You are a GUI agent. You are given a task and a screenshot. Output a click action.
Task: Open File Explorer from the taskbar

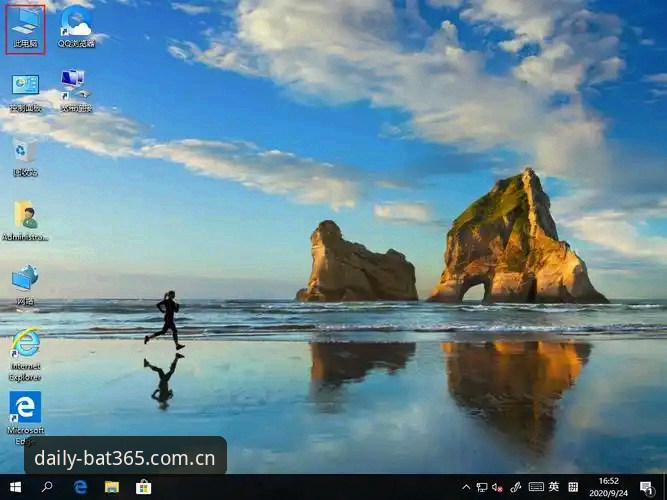[x=112, y=487]
